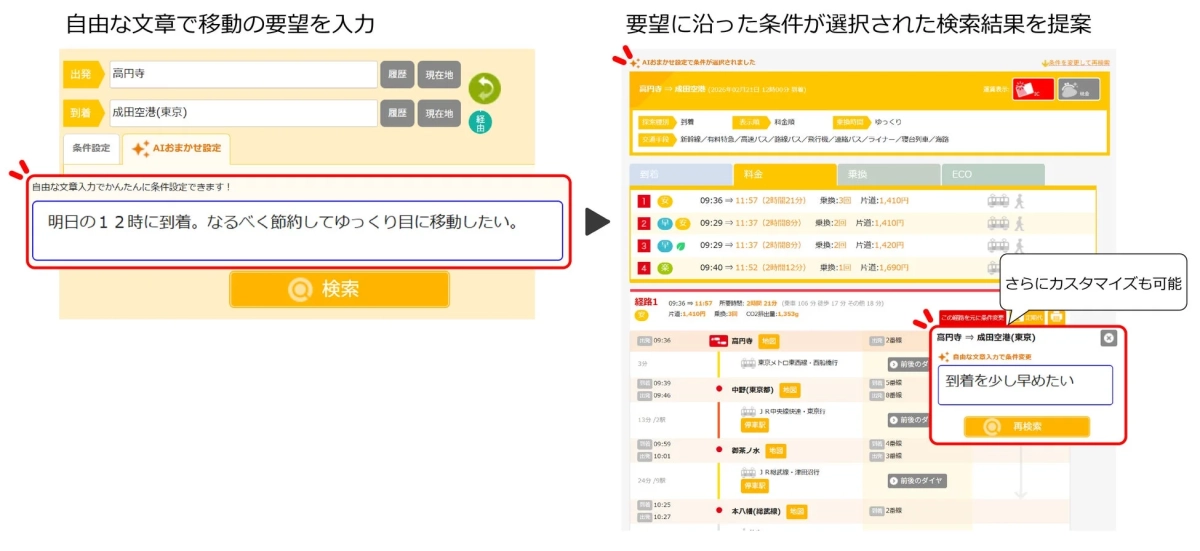
Task: Print the route with the printer icon
Action: click(x=1056, y=317)
